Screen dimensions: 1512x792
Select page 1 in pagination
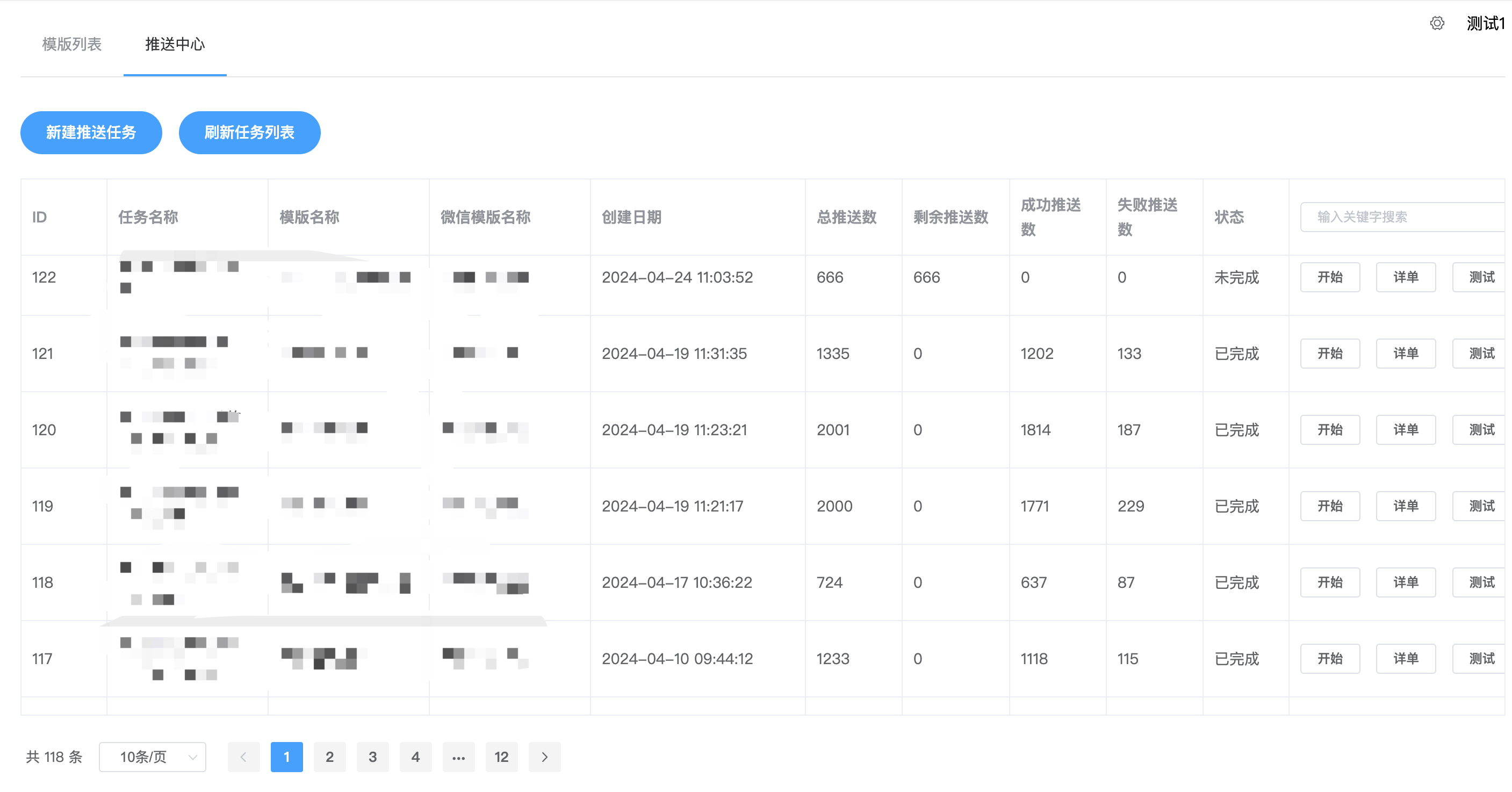point(286,757)
